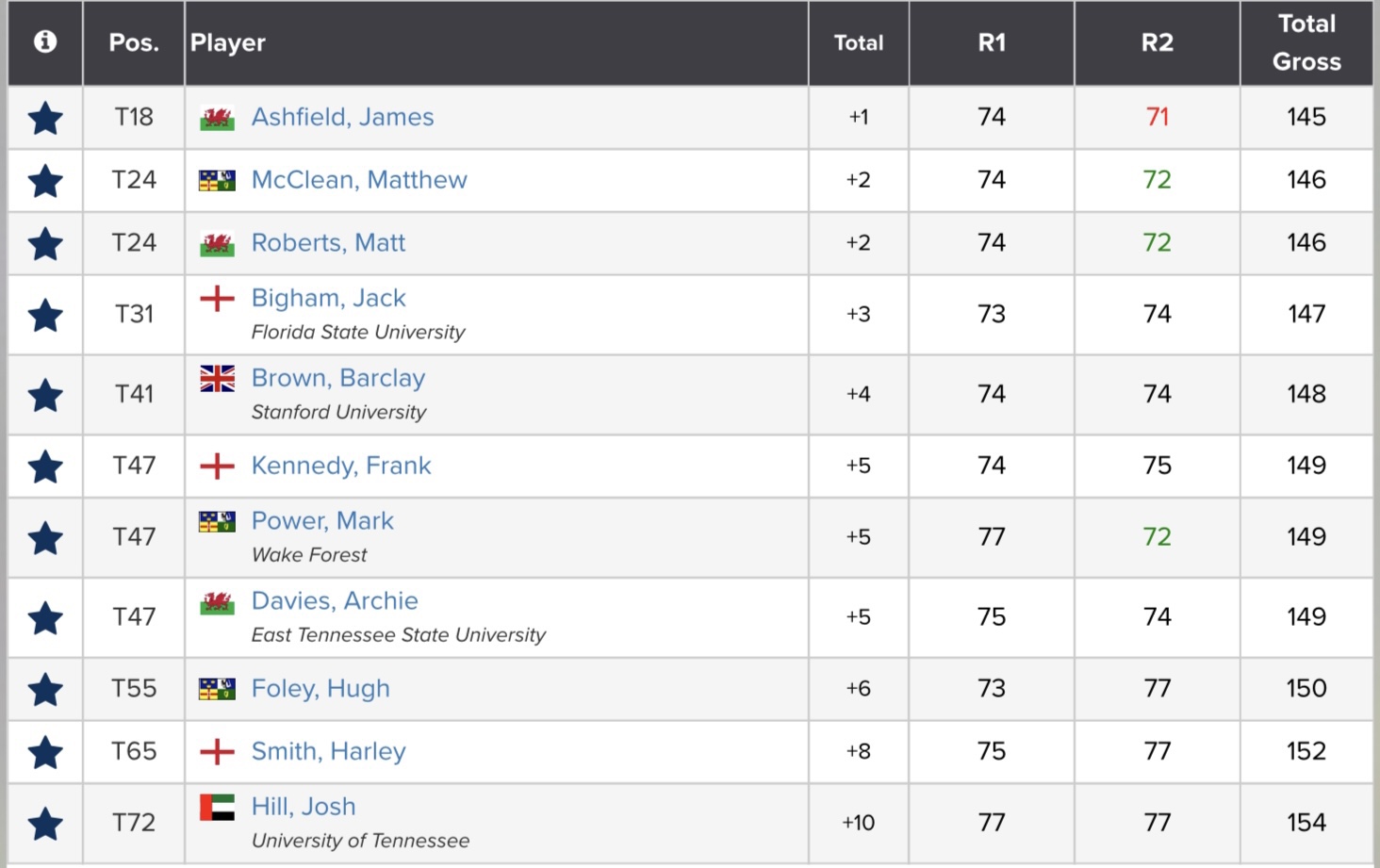Open player profile for Kennedy, Frank
Viewport: 1380px width, 868px height.
coord(340,466)
